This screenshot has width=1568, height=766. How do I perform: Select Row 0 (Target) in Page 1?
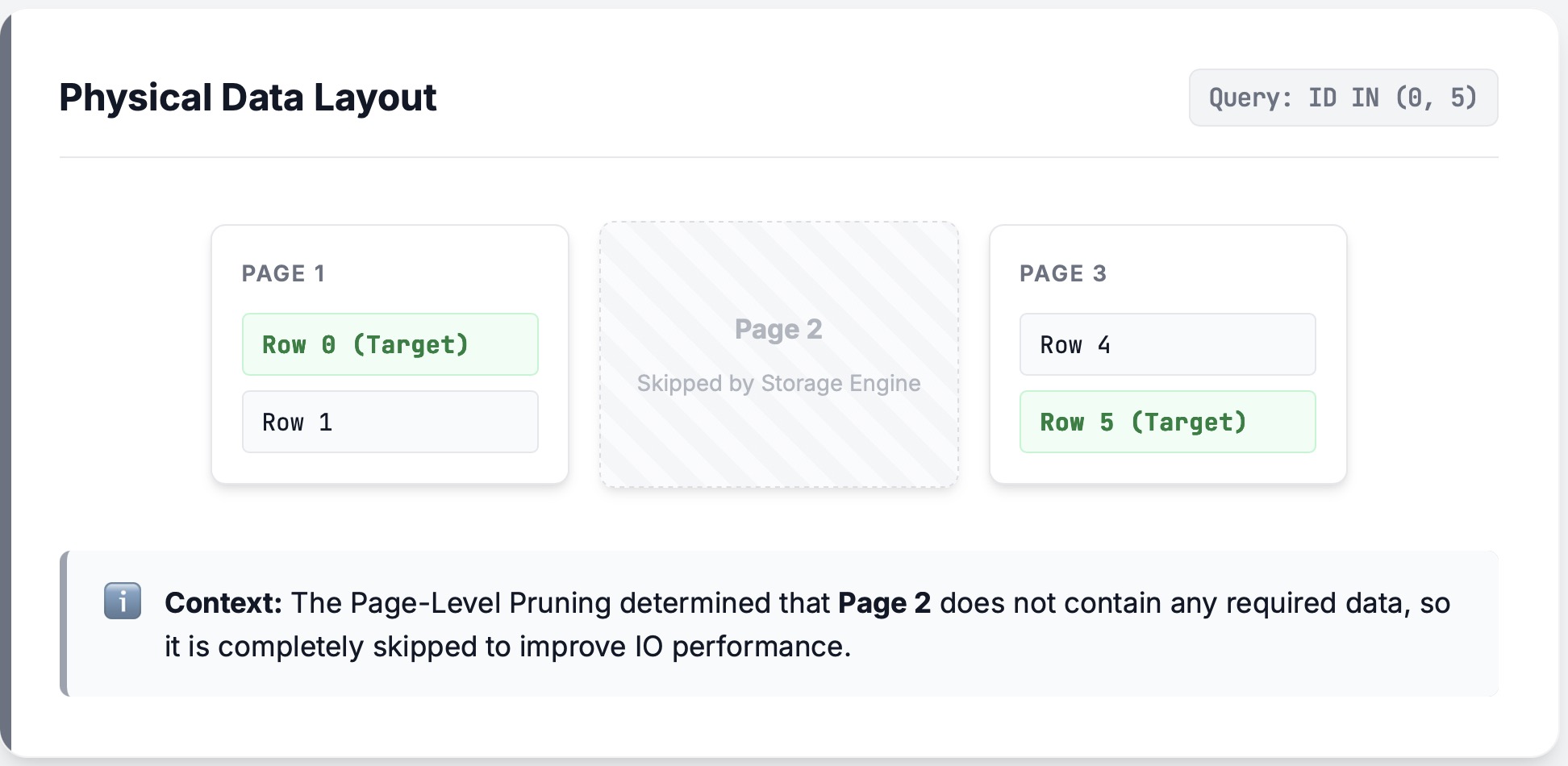click(x=390, y=344)
